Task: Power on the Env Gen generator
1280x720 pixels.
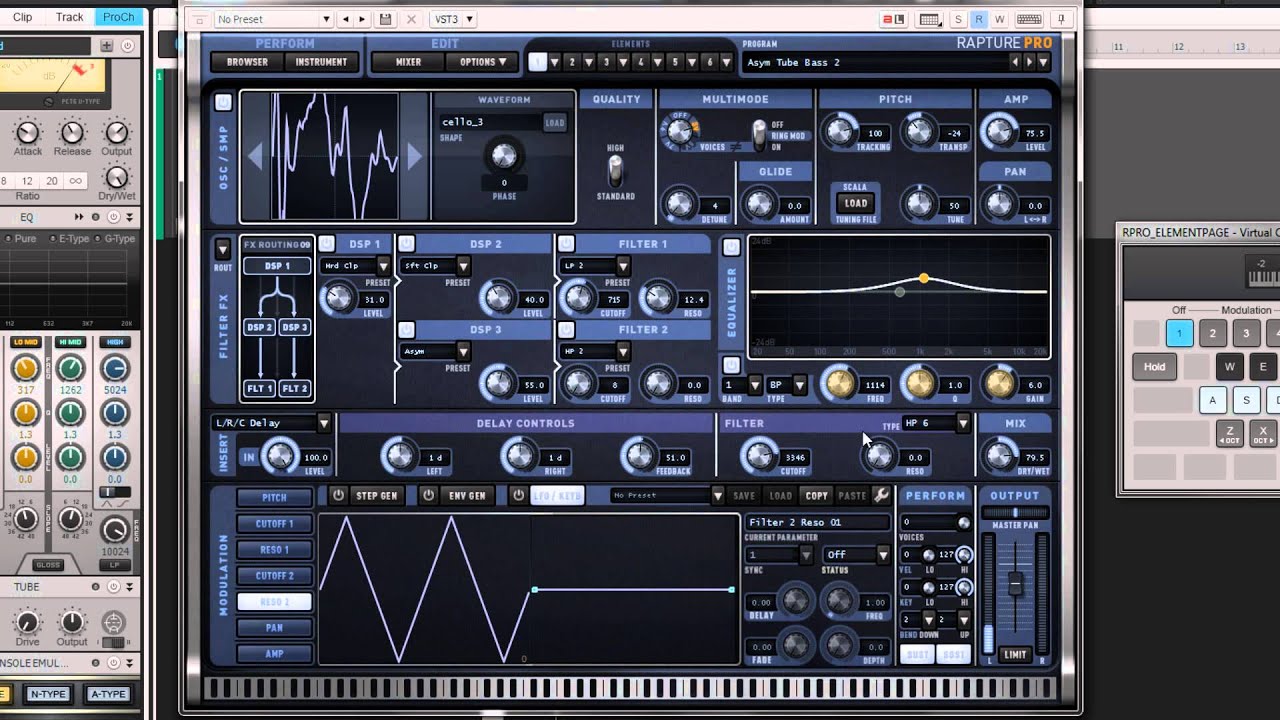Action: (x=428, y=495)
